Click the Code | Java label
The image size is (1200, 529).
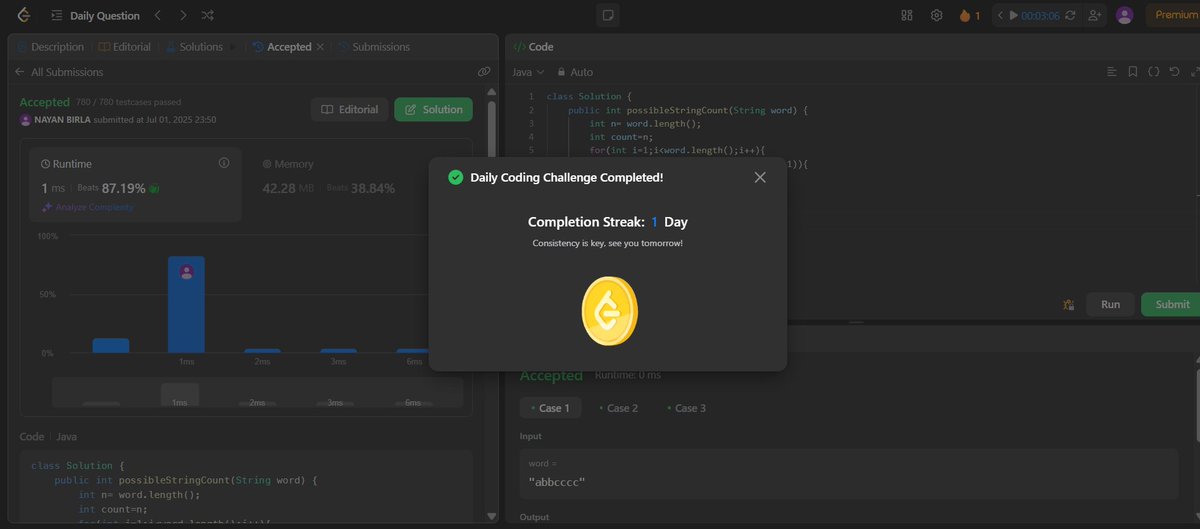tap(48, 436)
